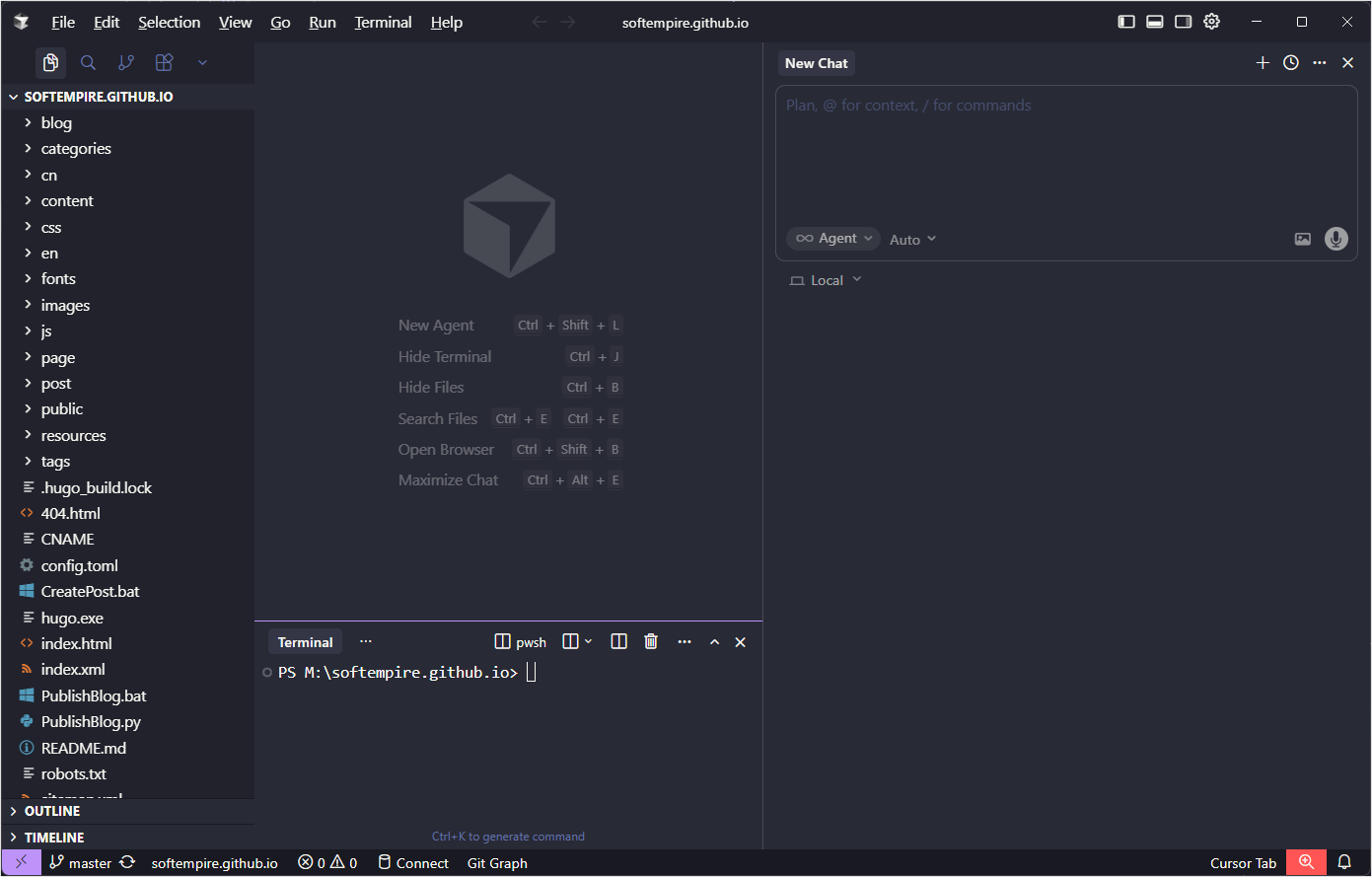Viewport: 1372px width, 877px height.
Task: Click Git Graph in the status bar
Action: coord(497,863)
